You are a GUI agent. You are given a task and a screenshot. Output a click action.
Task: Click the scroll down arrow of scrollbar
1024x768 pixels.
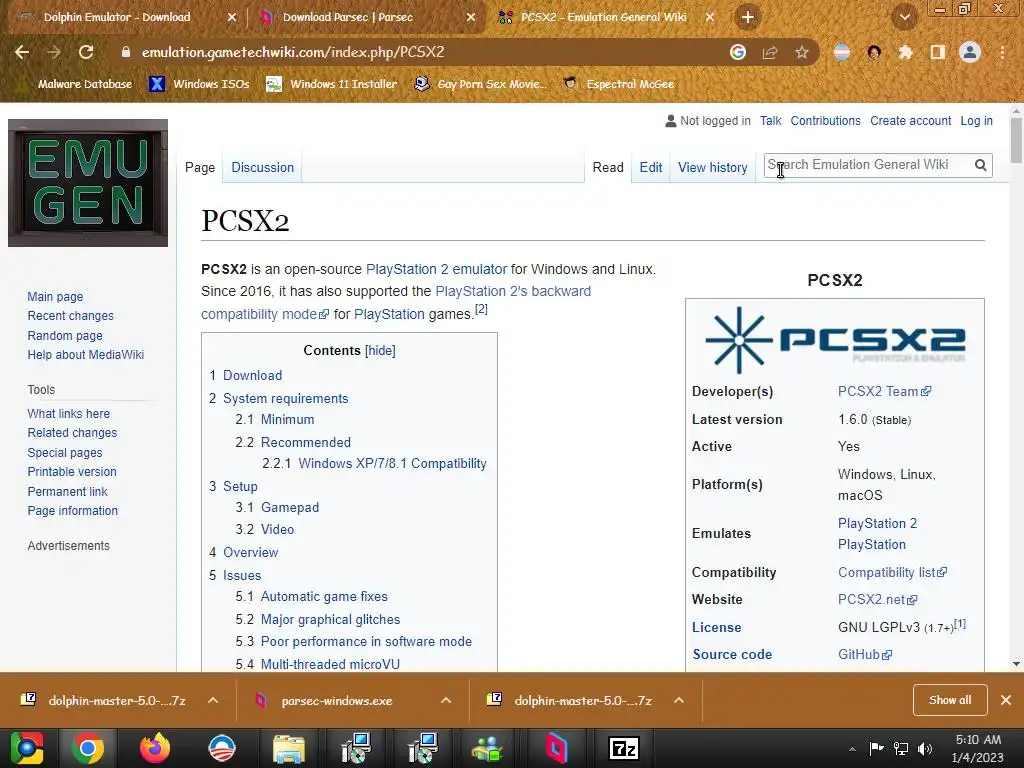click(1016, 664)
